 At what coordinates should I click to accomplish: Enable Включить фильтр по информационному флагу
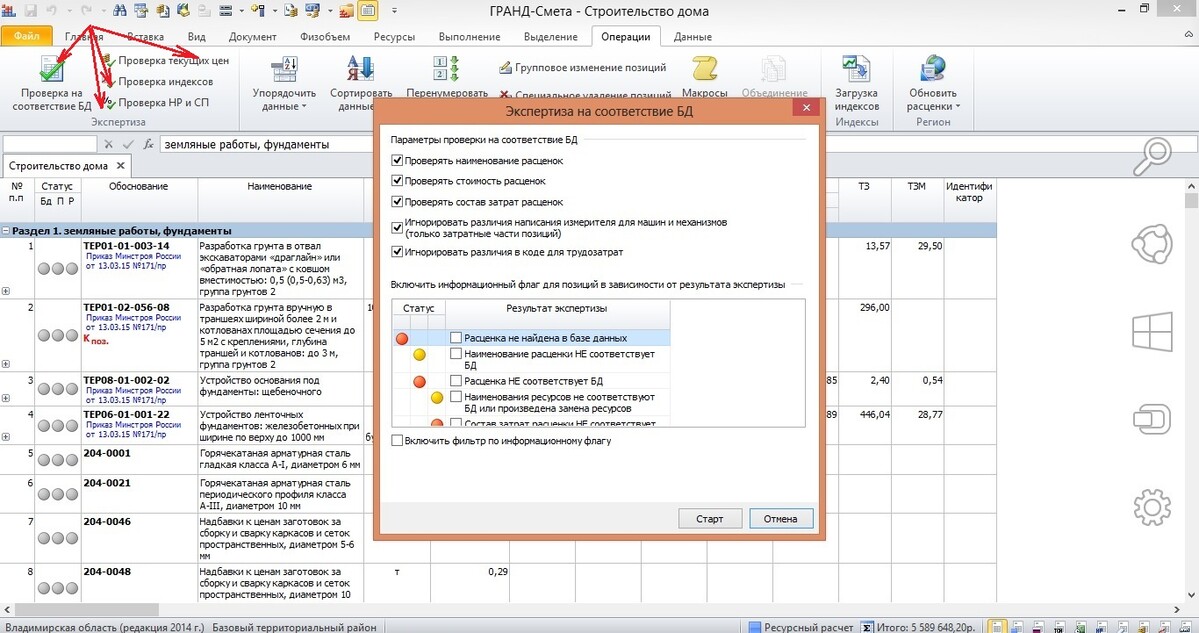pyautogui.click(x=397, y=441)
